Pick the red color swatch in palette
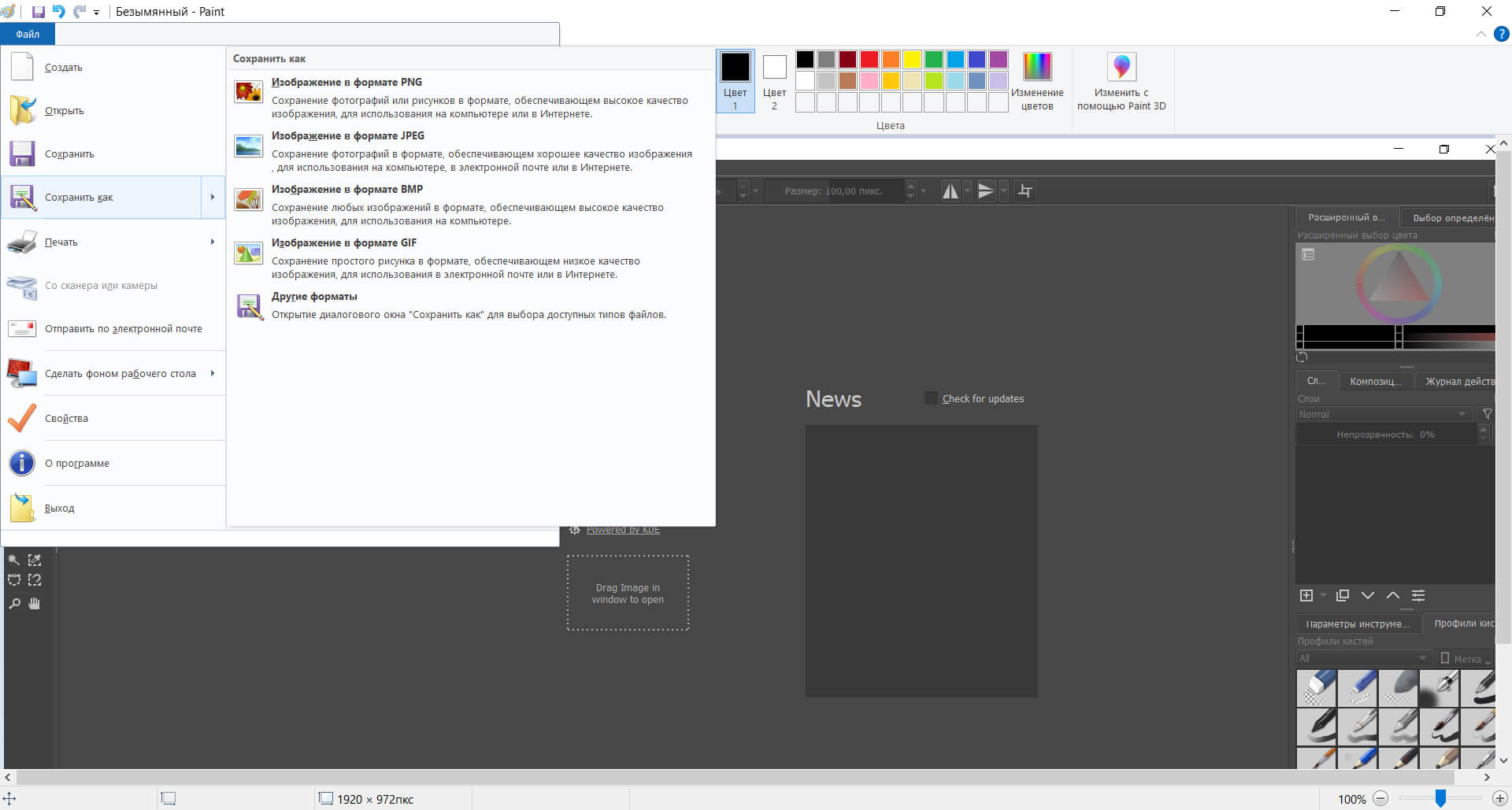 click(869, 60)
